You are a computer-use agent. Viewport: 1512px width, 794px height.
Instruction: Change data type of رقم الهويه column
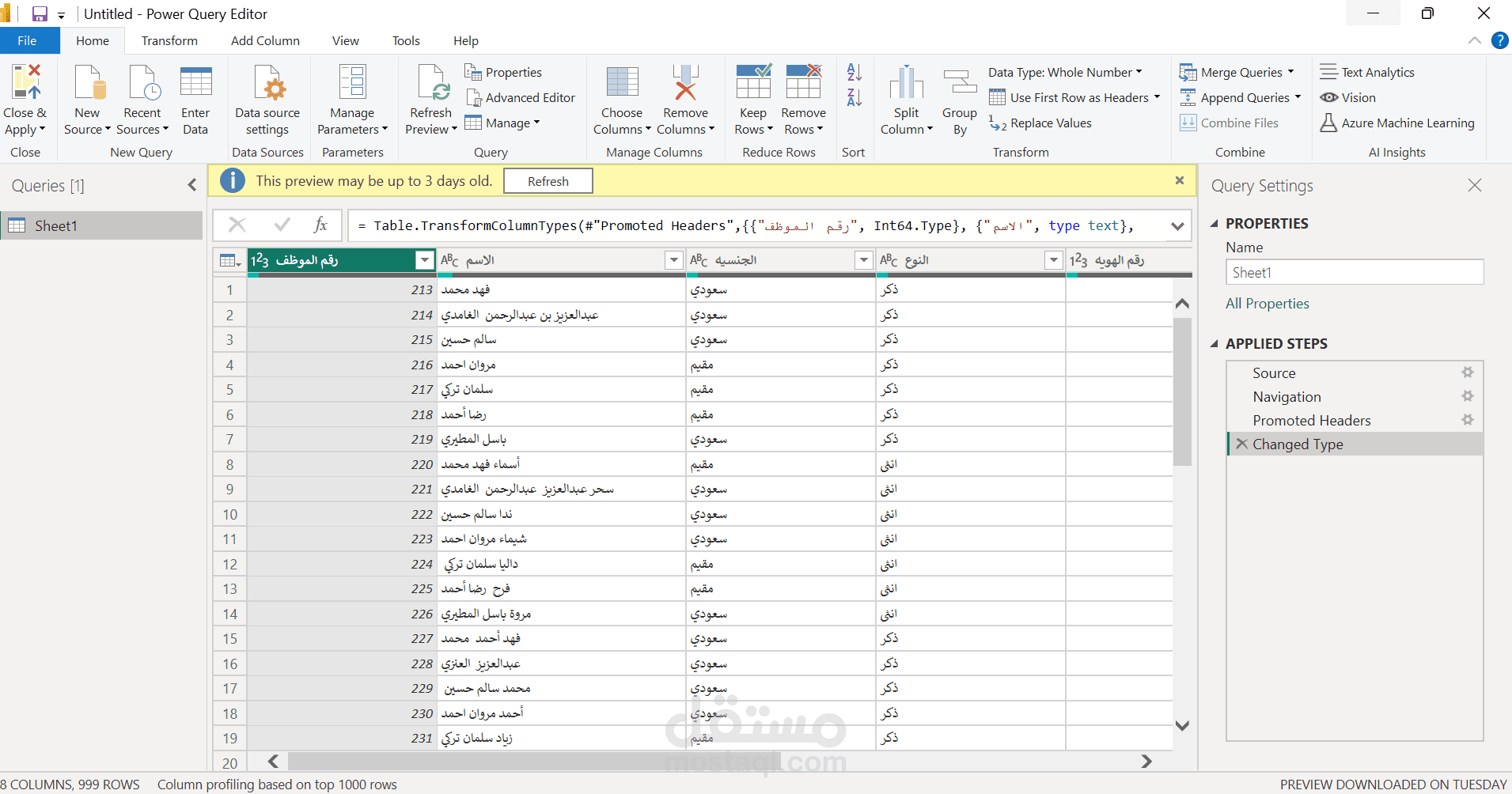coord(1078,260)
